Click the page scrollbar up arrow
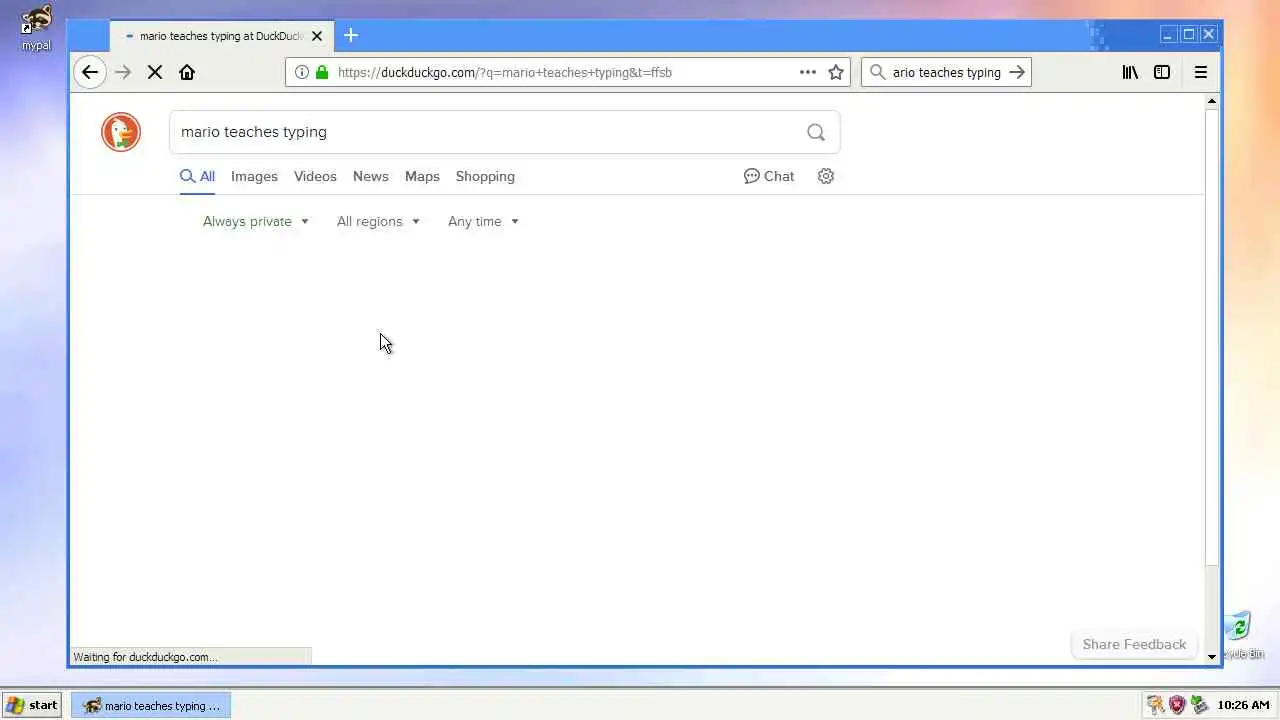The width and height of the screenshot is (1280, 720). 1212,101
